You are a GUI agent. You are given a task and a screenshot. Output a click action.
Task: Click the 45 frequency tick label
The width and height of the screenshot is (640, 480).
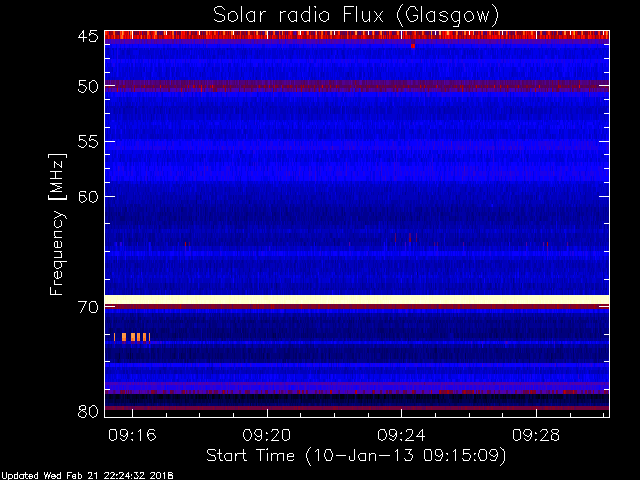[x=88, y=37]
